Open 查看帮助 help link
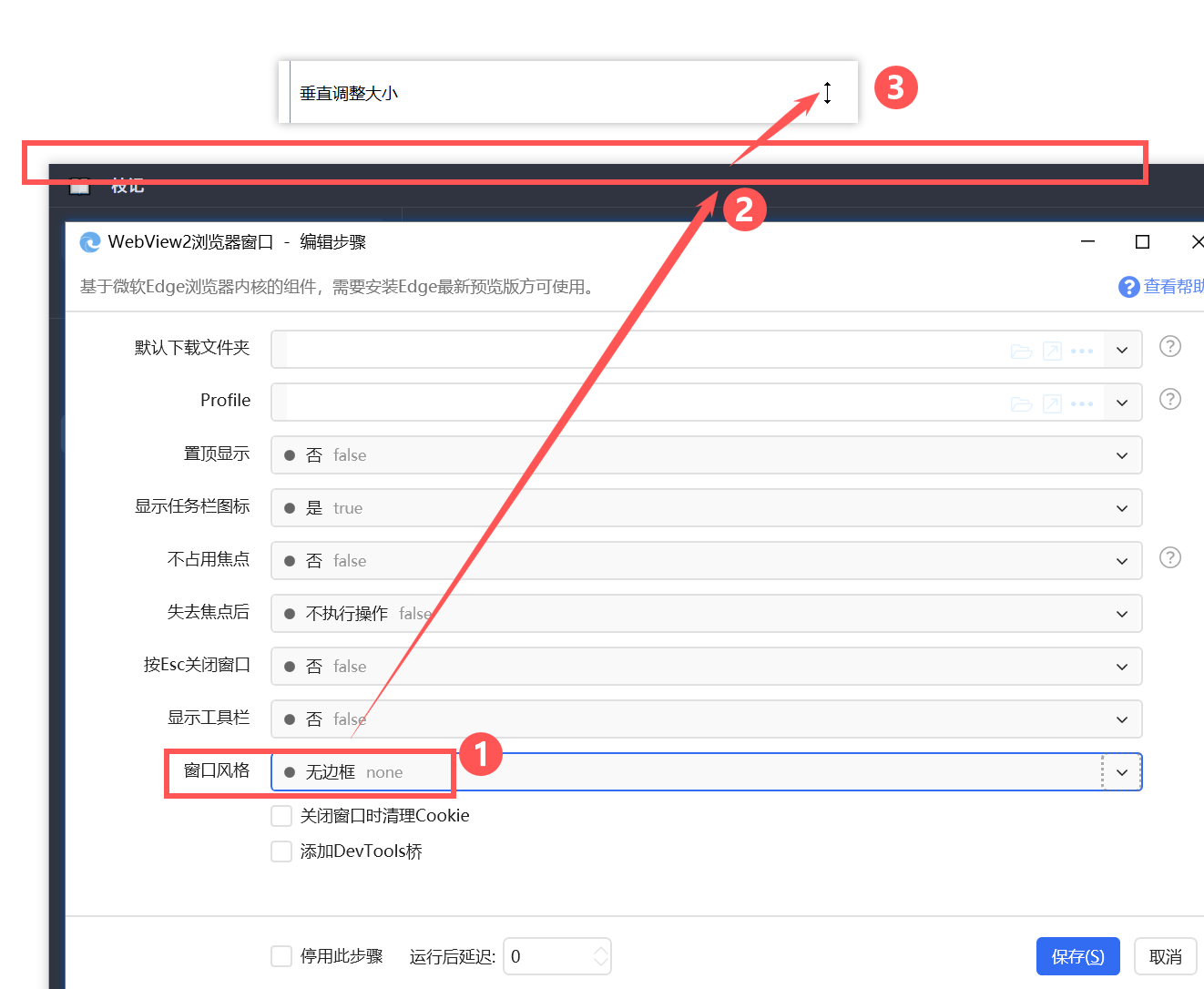1204x989 pixels. 1161,287
